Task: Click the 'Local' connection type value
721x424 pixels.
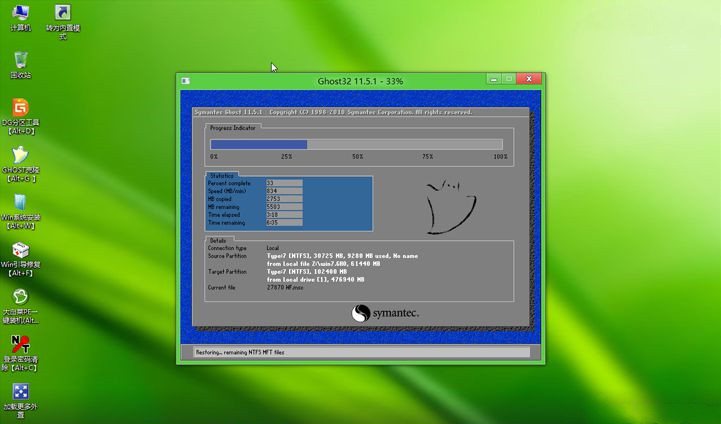Action: [273, 248]
